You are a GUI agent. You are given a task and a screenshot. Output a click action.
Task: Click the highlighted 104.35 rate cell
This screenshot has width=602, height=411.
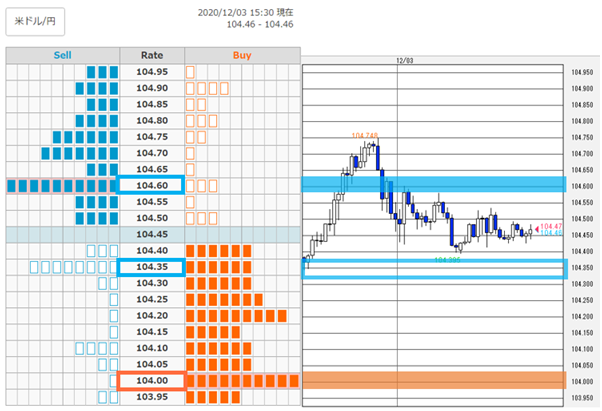[151, 267]
